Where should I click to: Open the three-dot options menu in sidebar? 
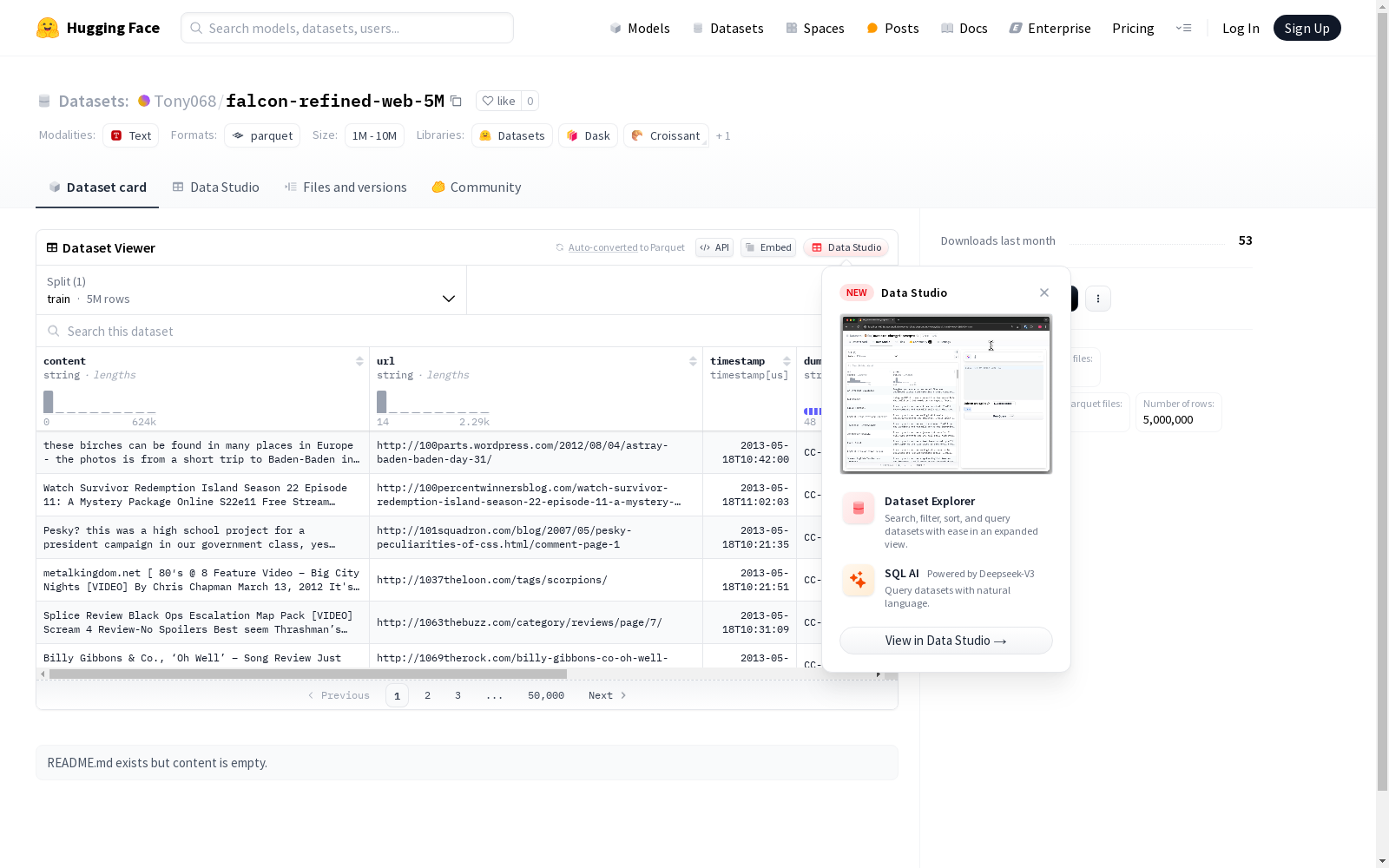point(1098,299)
